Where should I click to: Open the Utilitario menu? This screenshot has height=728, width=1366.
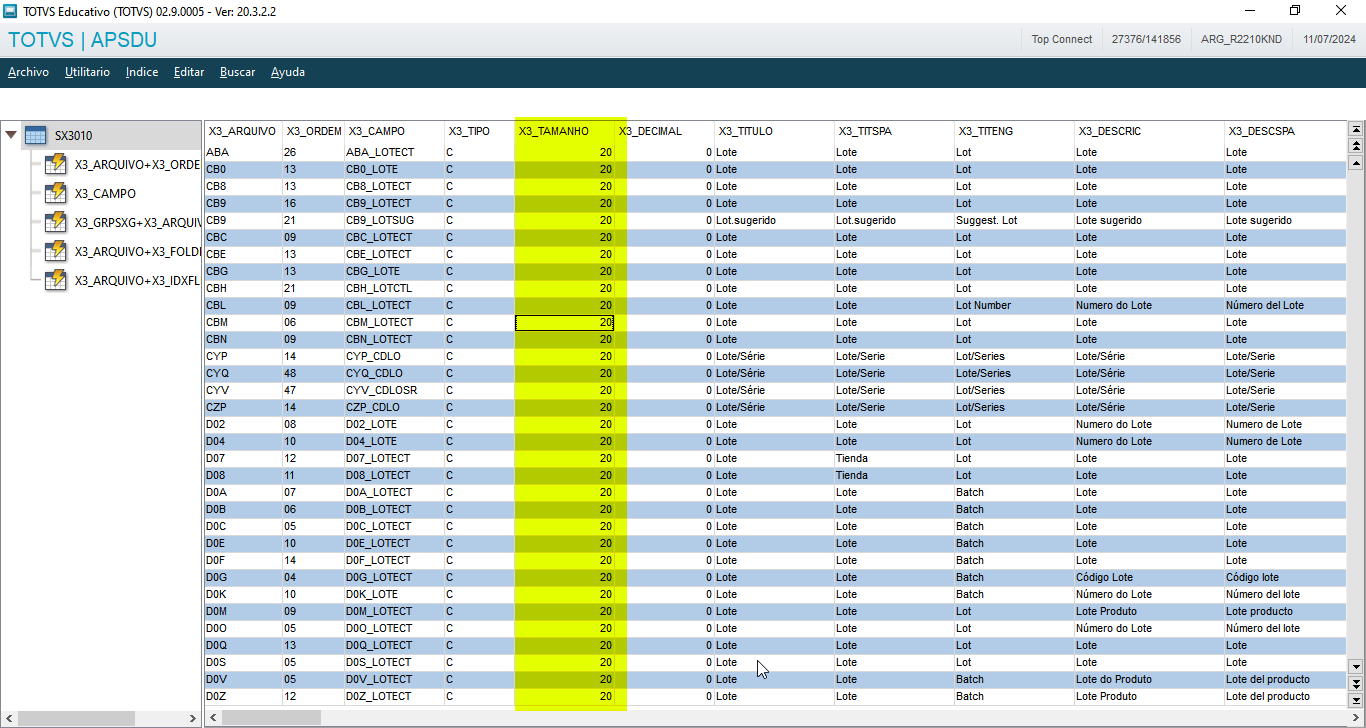87,72
